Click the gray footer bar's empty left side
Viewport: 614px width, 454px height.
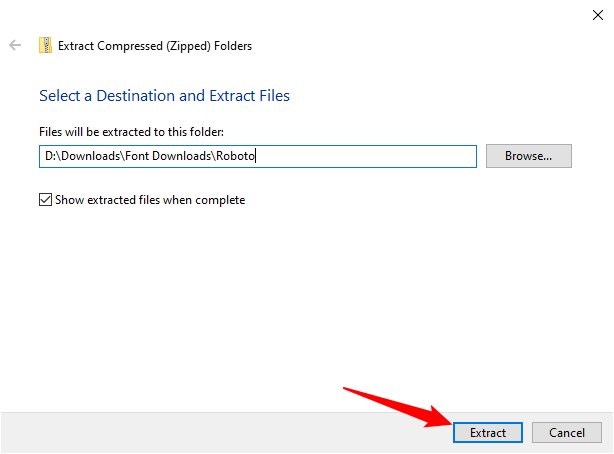pos(150,432)
